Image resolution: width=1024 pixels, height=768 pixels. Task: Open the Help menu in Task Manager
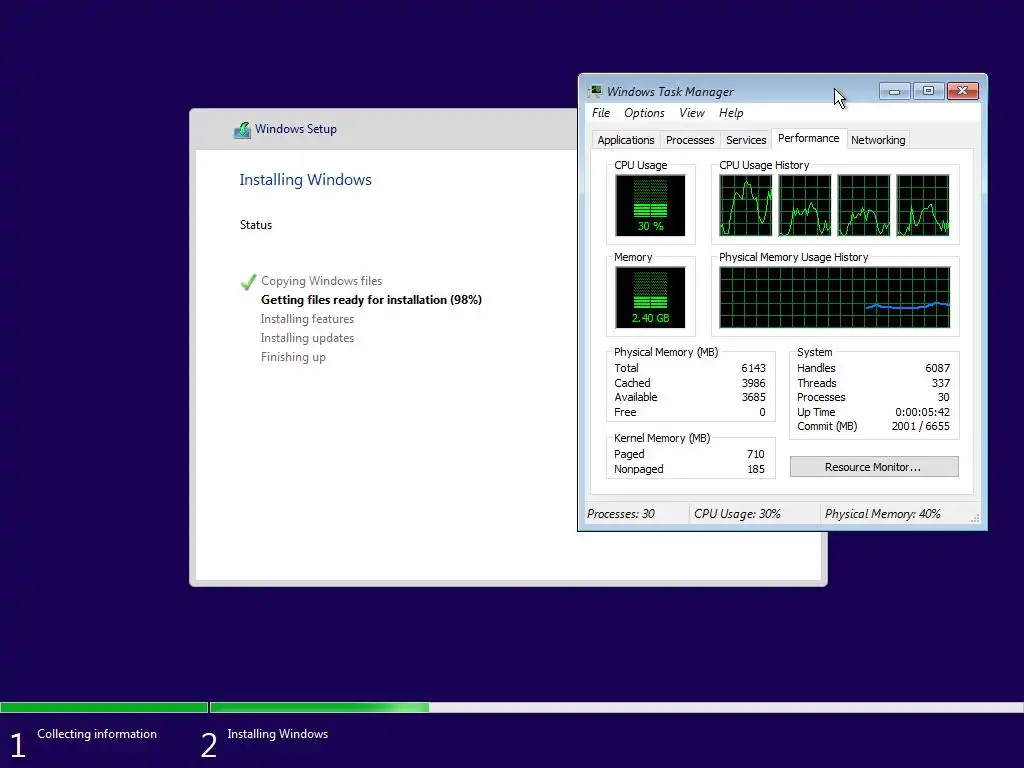pyautogui.click(x=731, y=113)
